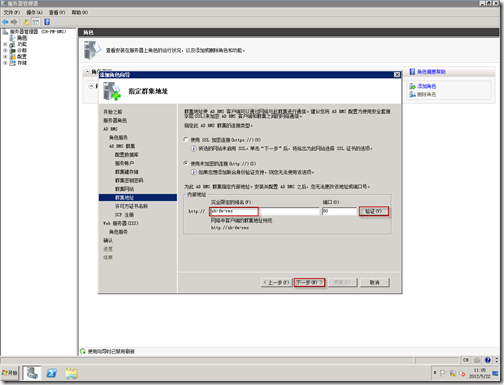This screenshot has width=504, height=385.
Task: Click 上一步 (Previous) button
Action: 276,283
